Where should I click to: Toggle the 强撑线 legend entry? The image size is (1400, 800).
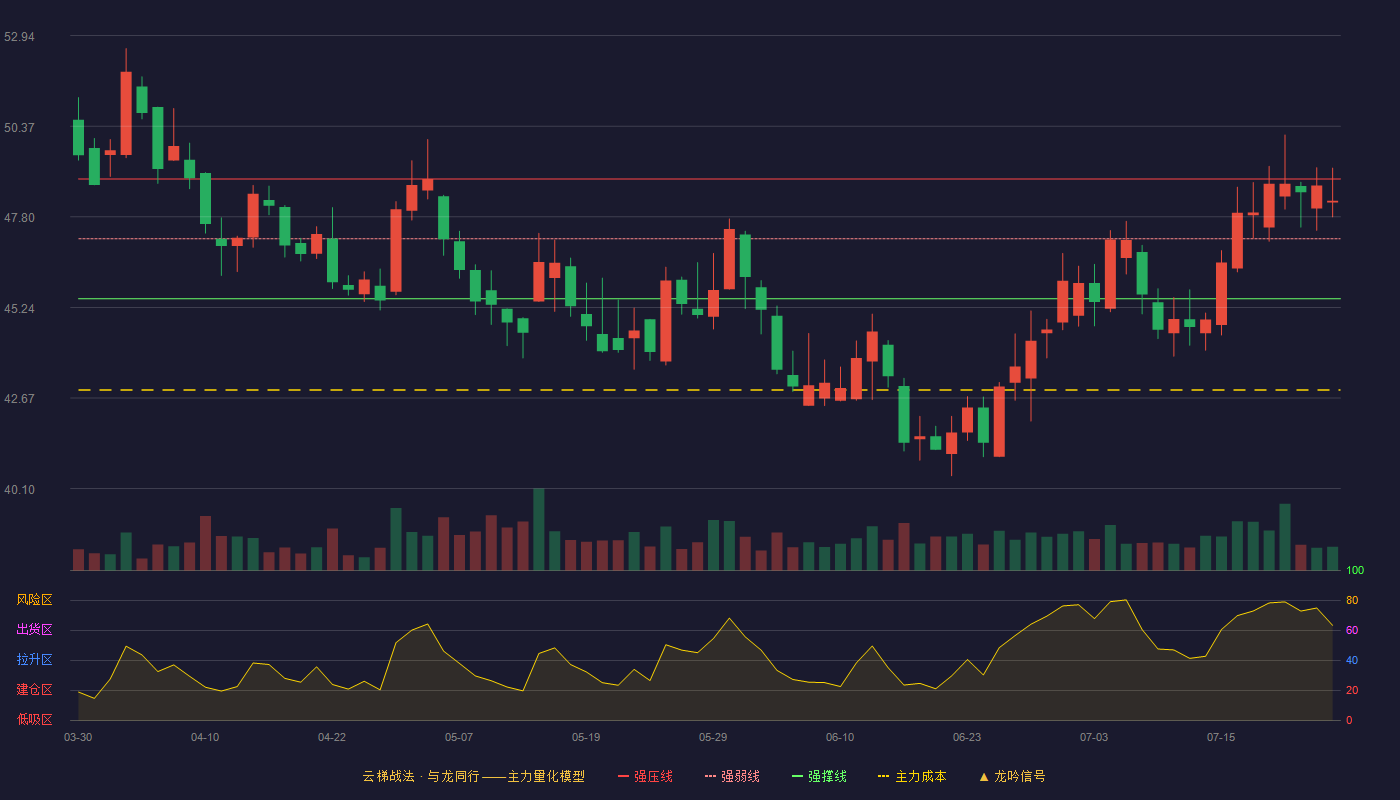coord(819,776)
